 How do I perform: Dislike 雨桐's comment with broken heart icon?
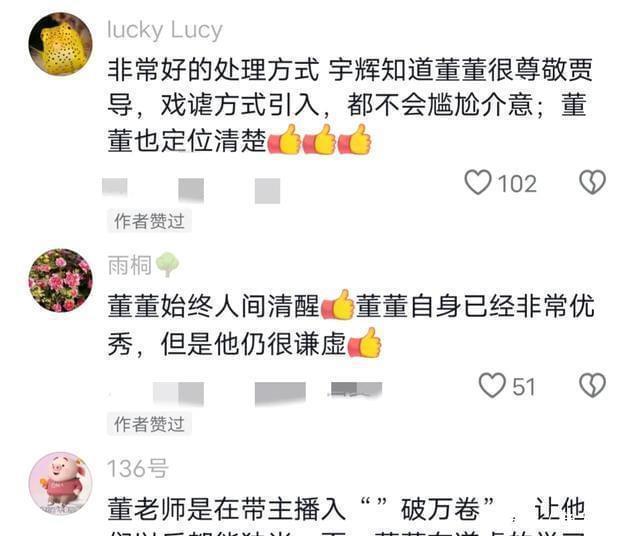point(593,385)
